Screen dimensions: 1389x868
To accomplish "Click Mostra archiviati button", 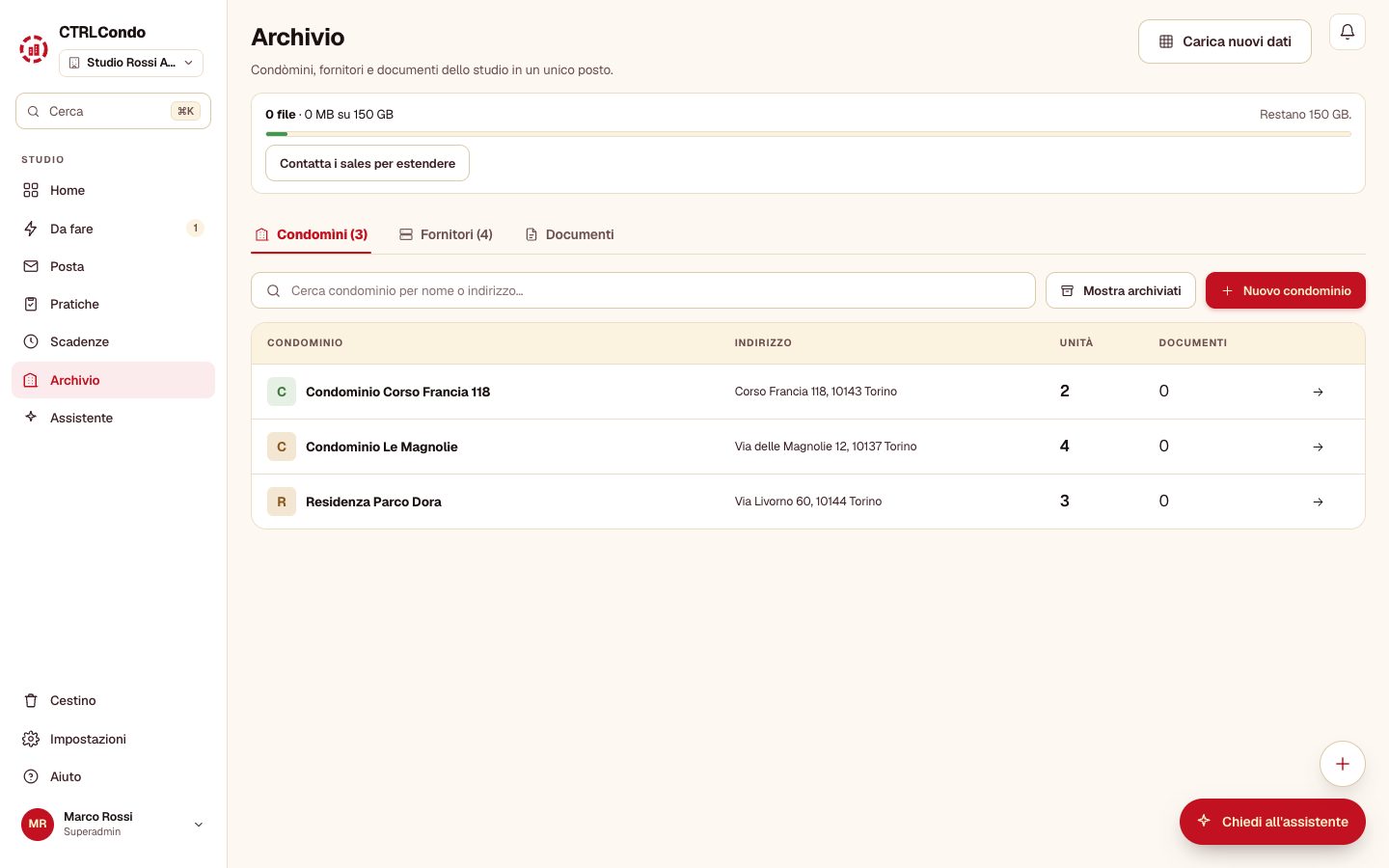I will (1121, 290).
